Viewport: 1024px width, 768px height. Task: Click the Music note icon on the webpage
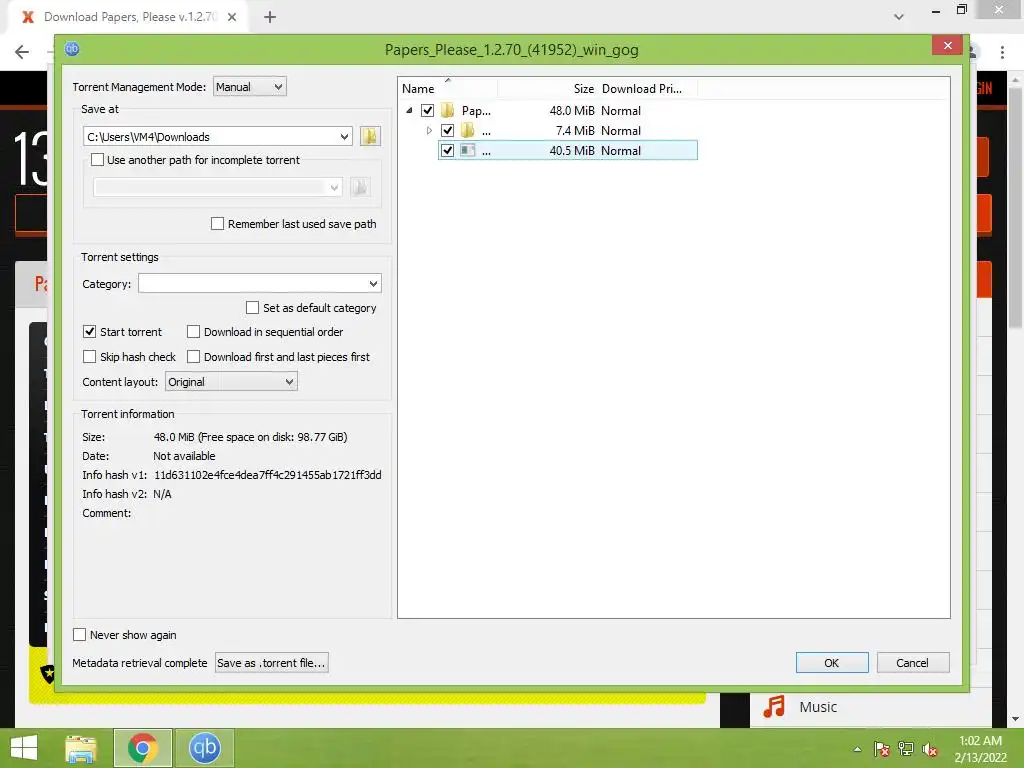(774, 707)
